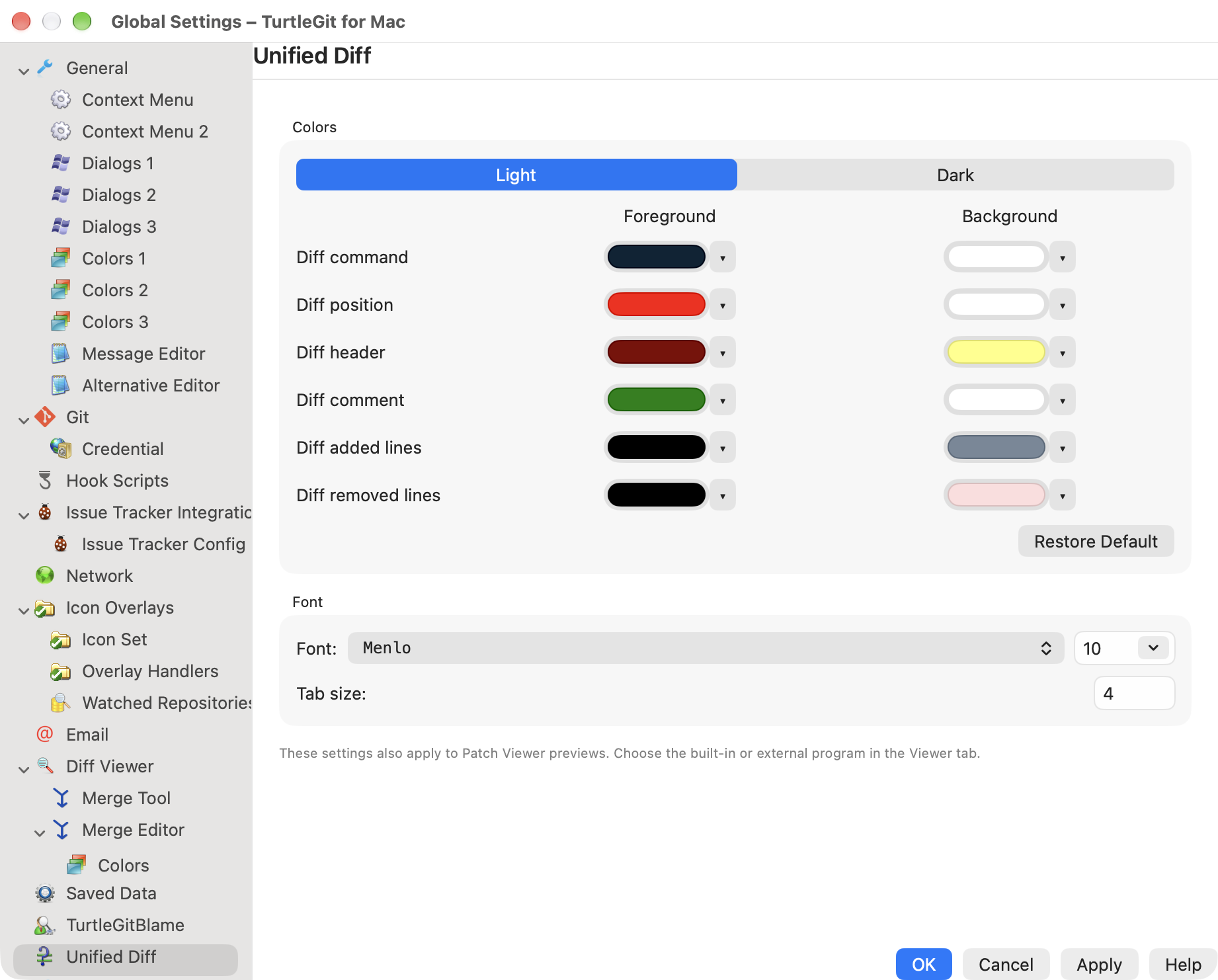Collapse the Merge Editor subtree

(x=40, y=832)
